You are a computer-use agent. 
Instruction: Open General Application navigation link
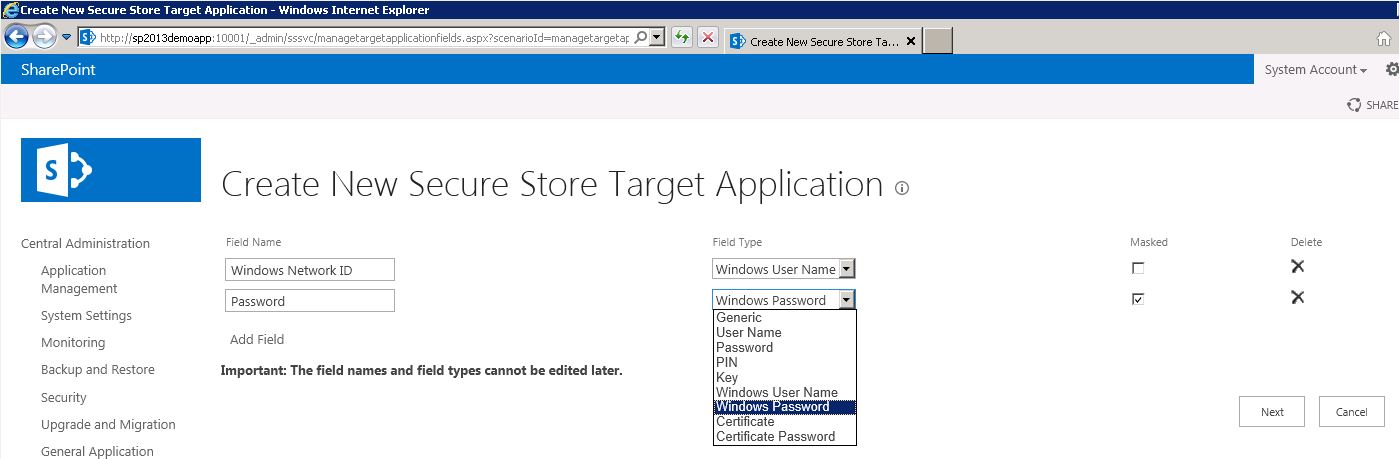97,451
